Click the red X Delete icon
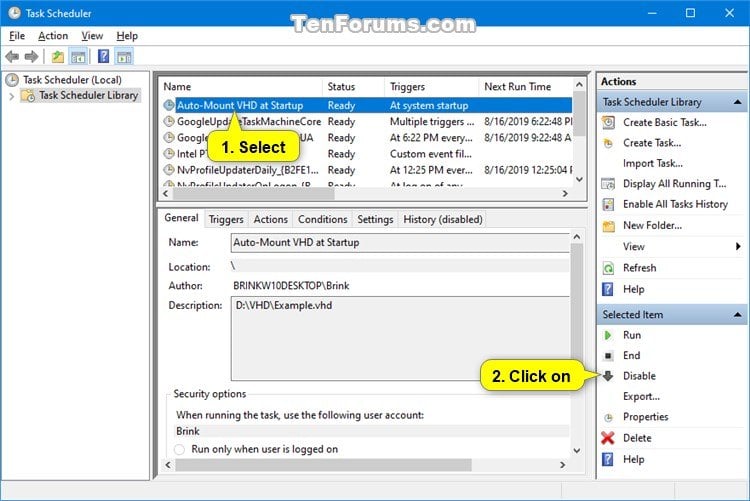 point(608,438)
